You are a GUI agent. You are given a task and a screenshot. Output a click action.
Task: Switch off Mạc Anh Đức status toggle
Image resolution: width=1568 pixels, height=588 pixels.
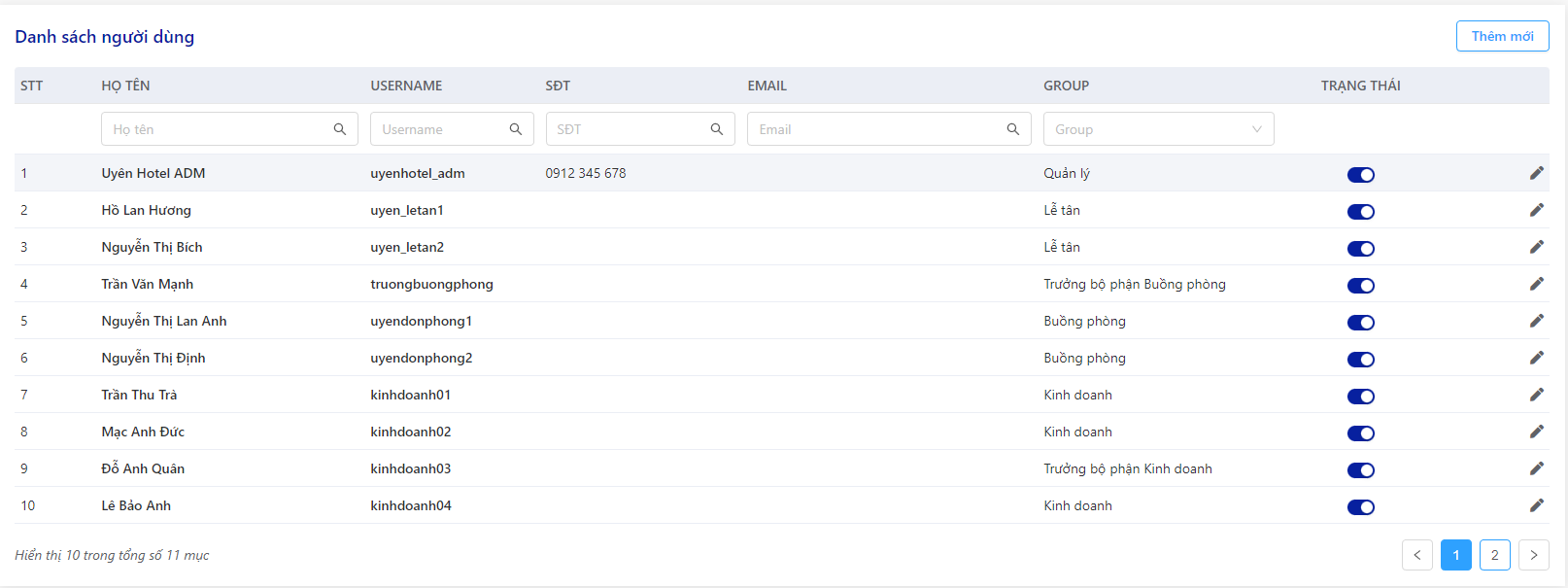(x=1360, y=433)
